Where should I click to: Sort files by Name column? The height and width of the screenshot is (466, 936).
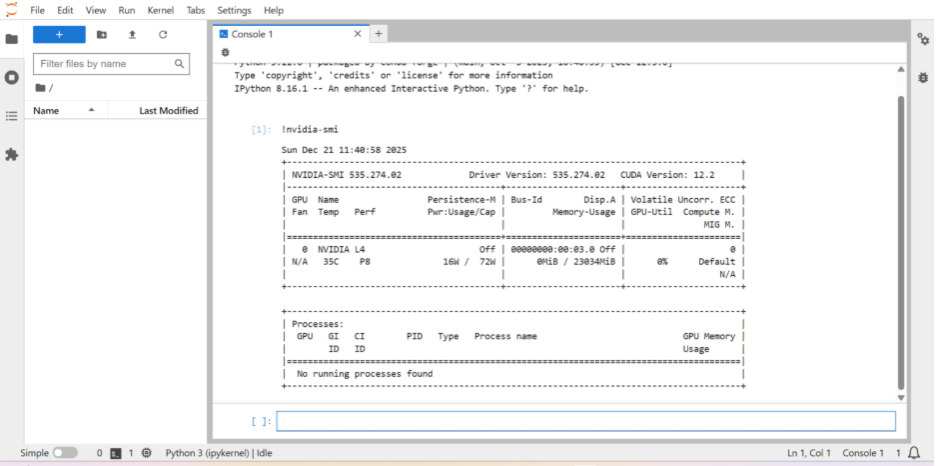tap(64, 110)
